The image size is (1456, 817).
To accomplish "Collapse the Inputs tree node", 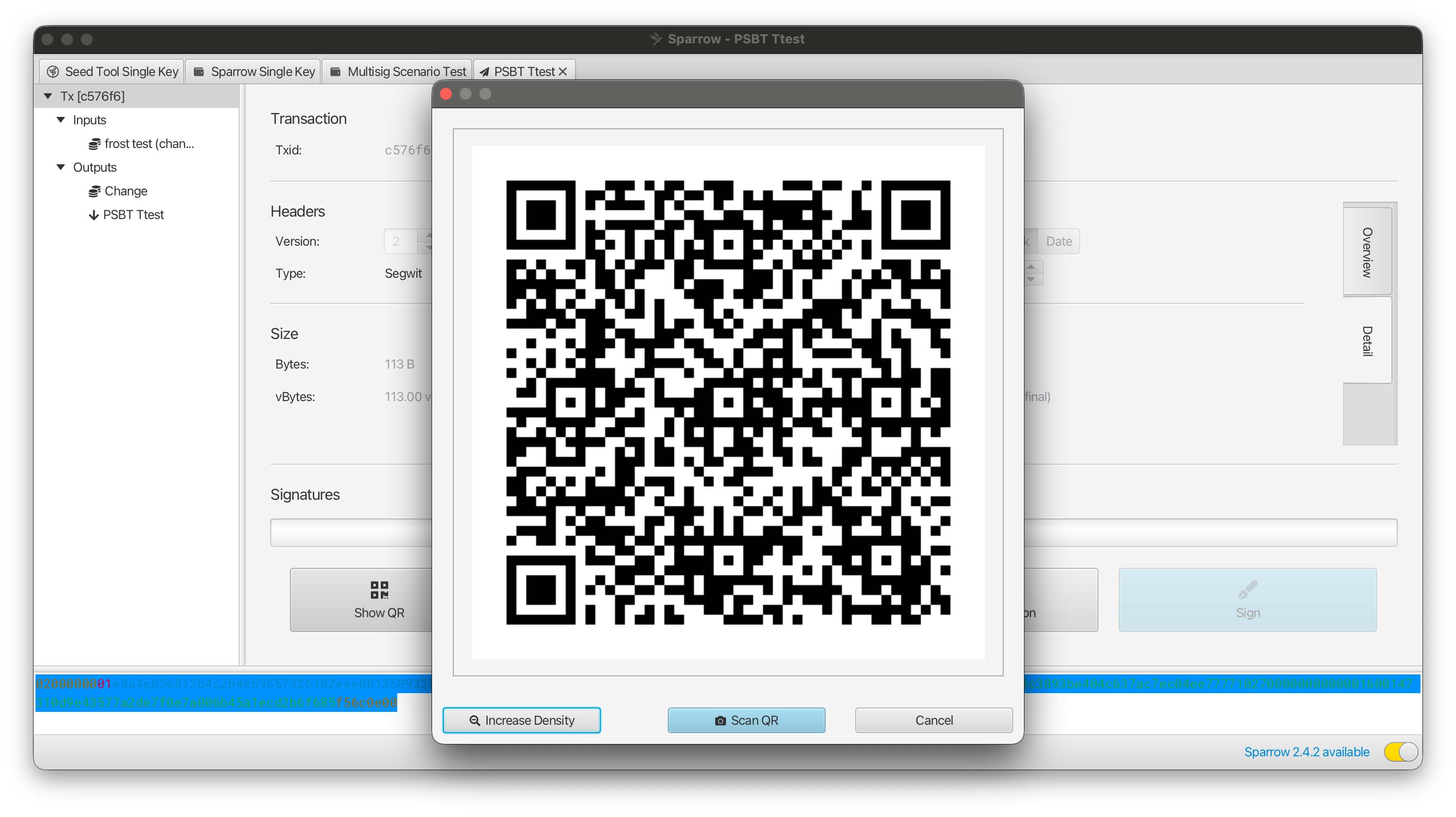I will [x=61, y=120].
